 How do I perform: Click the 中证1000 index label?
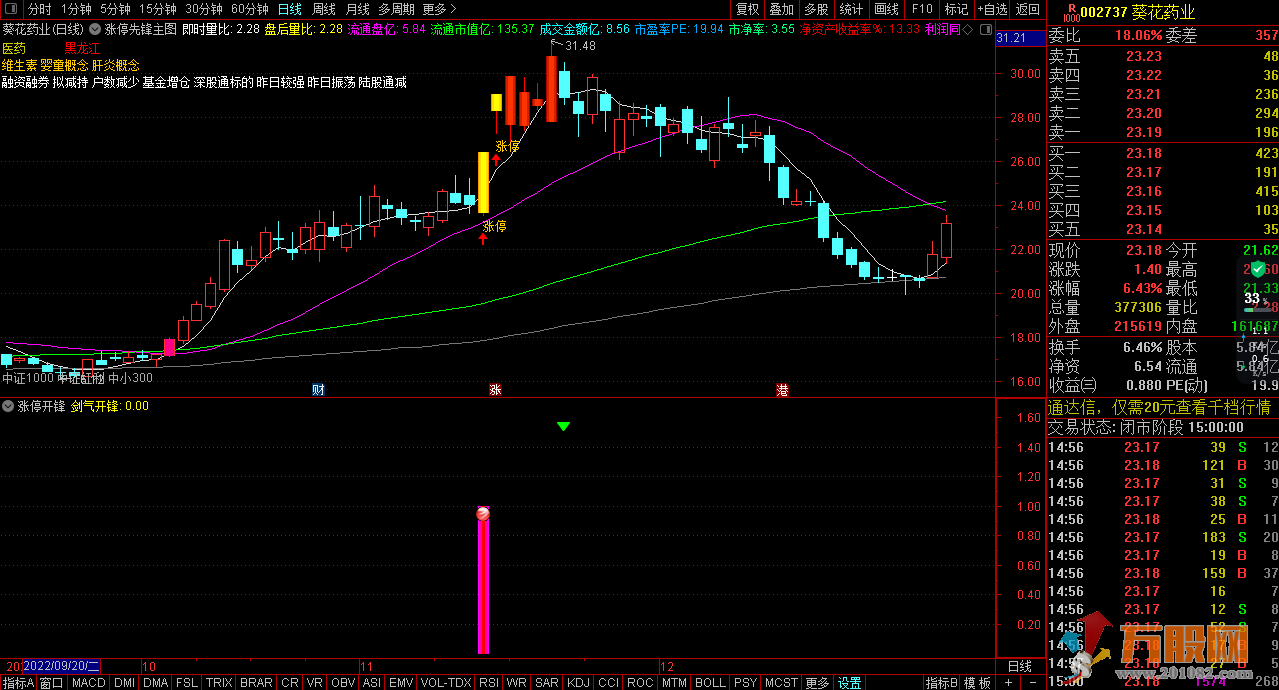[x=28, y=378]
